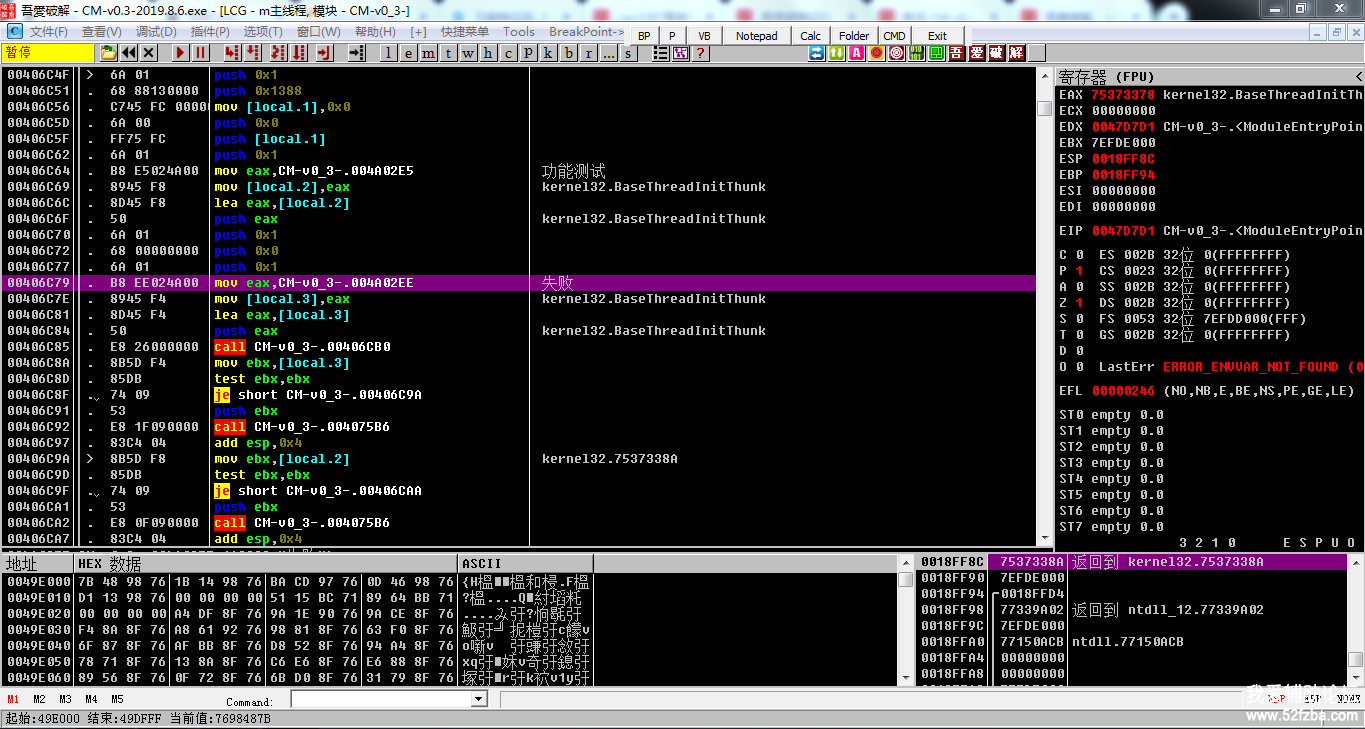Pause execution with the pause icon
Viewport: 1365px width, 729px height.
point(201,53)
